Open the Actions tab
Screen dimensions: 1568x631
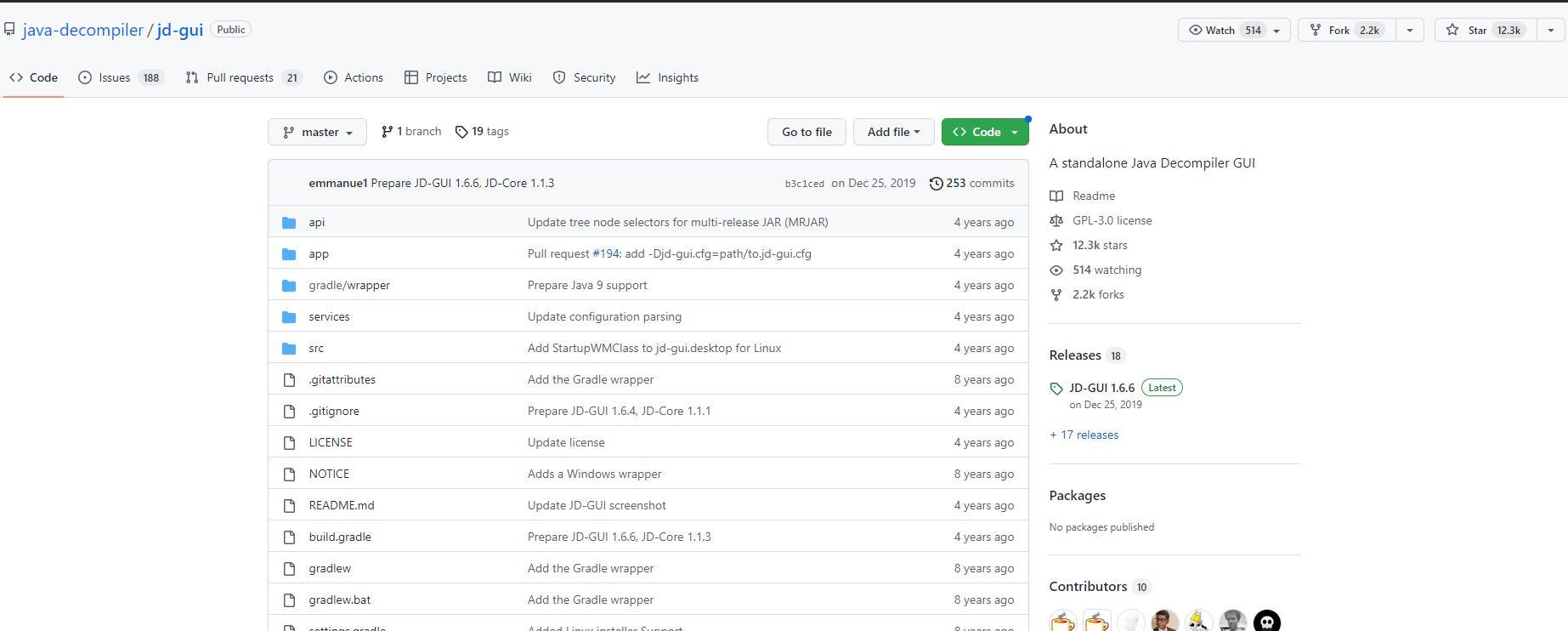354,77
